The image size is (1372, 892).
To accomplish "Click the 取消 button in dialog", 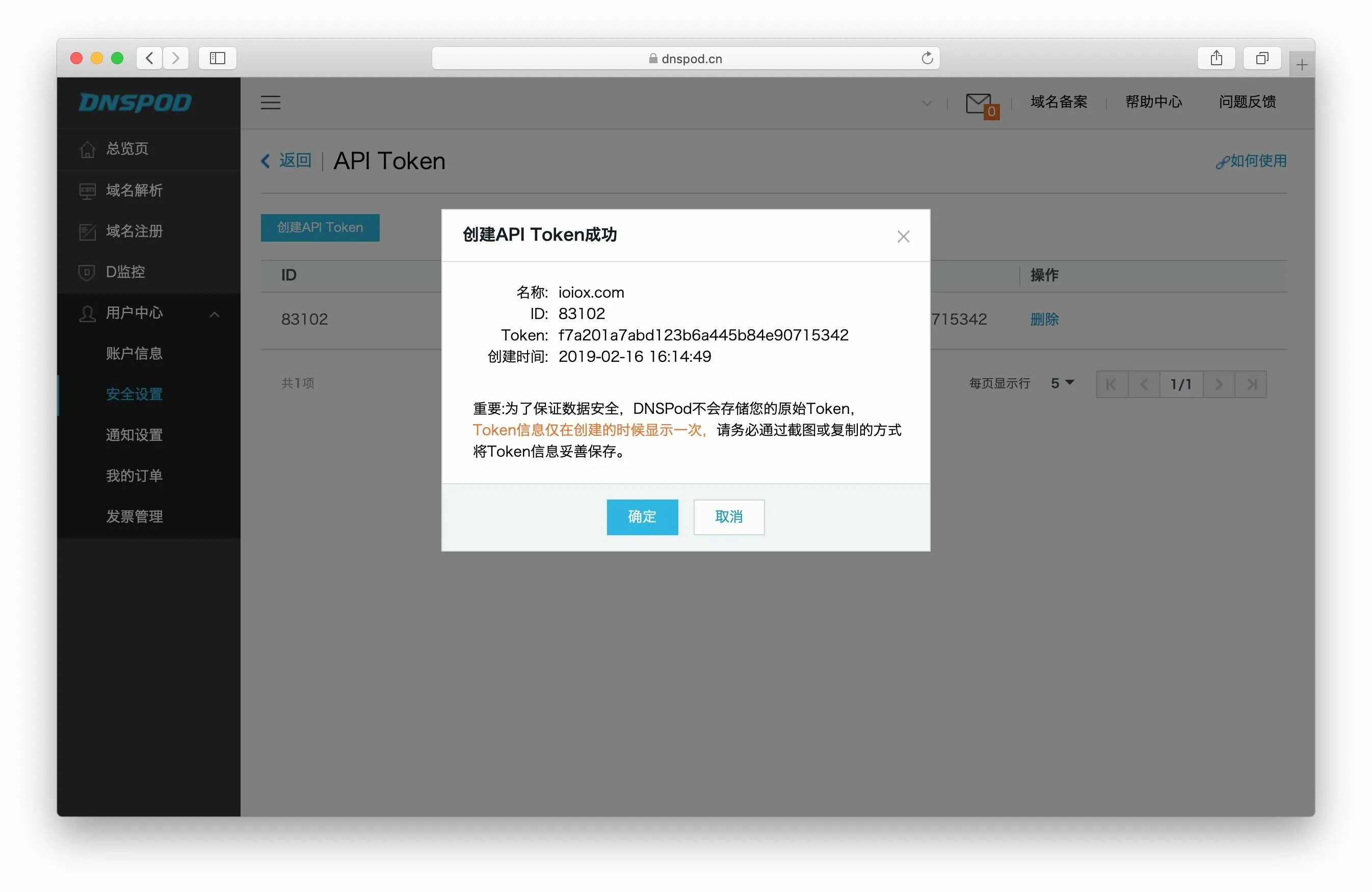I will 728,517.
